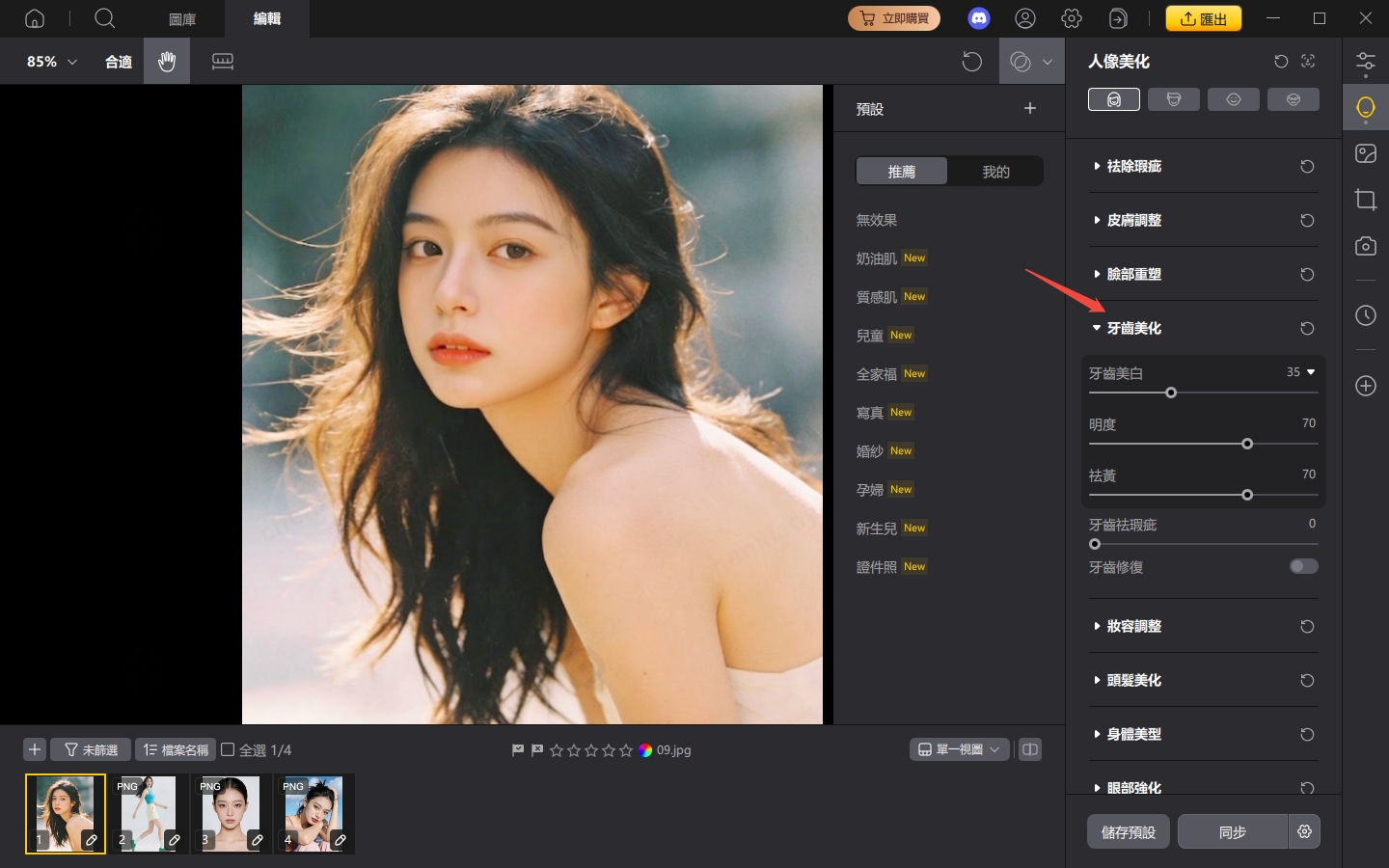Image resolution: width=1389 pixels, height=868 pixels.
Task: Switch to the 圖庫 tab
Action: coord(182,19)
